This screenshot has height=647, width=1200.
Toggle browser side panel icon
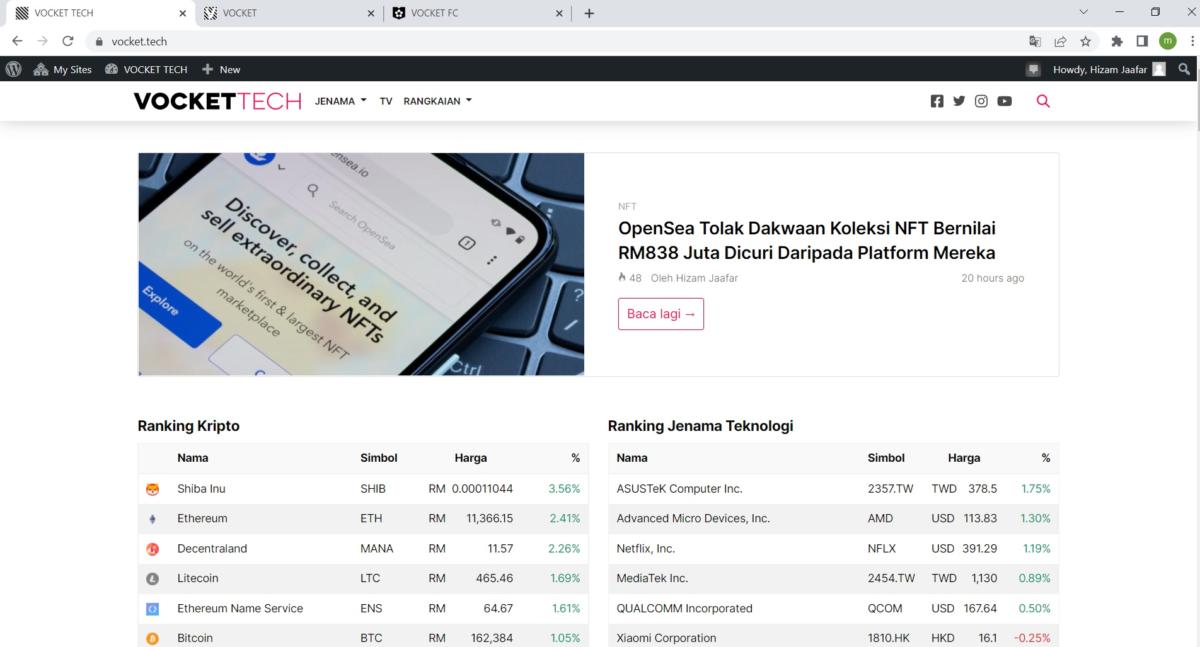(x=1142, y=41)
